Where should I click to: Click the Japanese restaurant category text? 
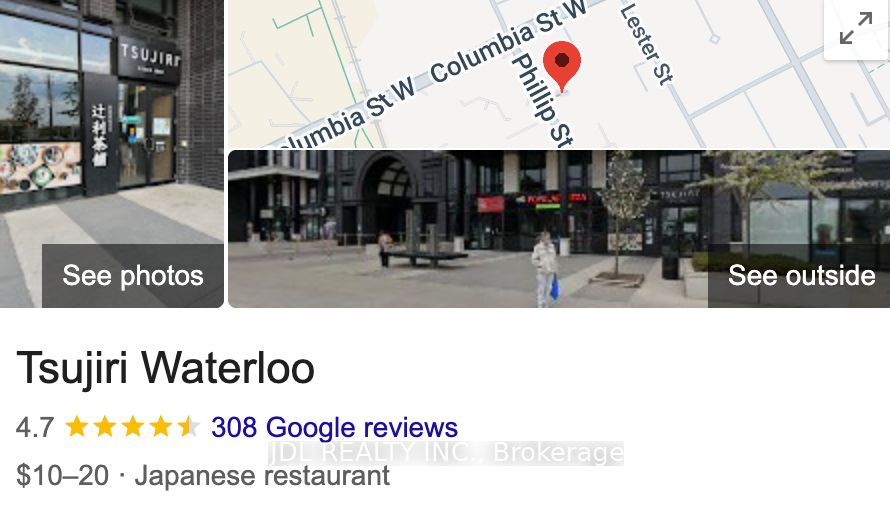[262, 476]
